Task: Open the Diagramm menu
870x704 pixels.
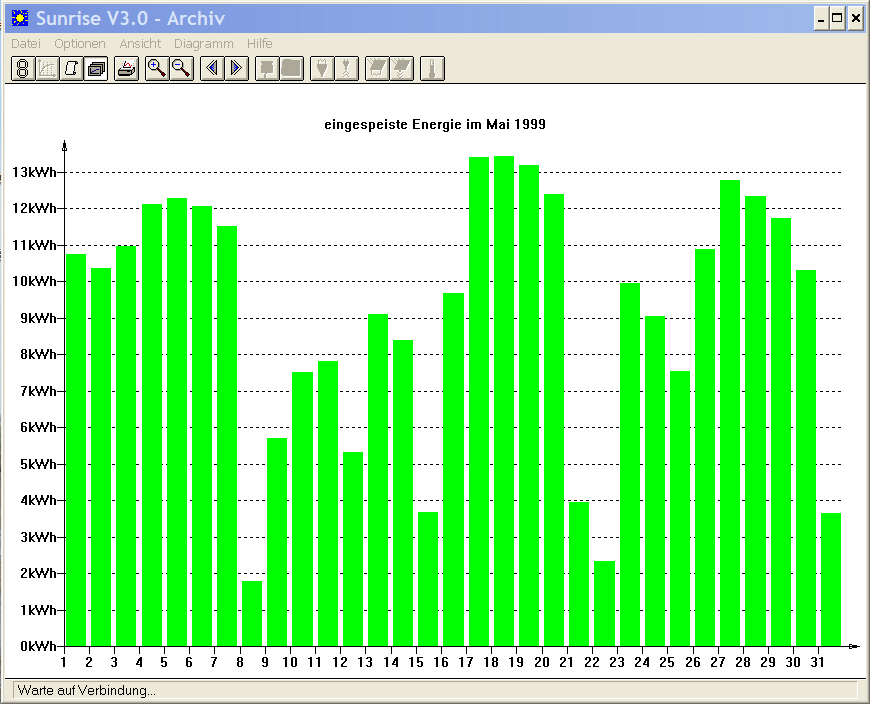Action: click(204, 43)
